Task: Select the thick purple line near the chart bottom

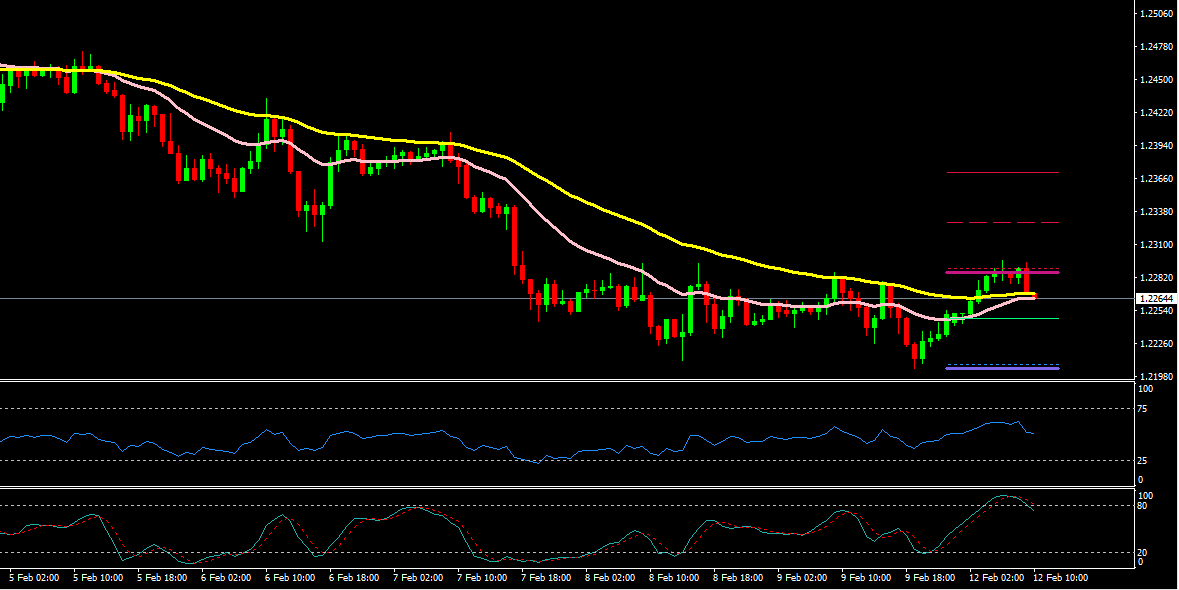Action: (x=1002, y=368)
